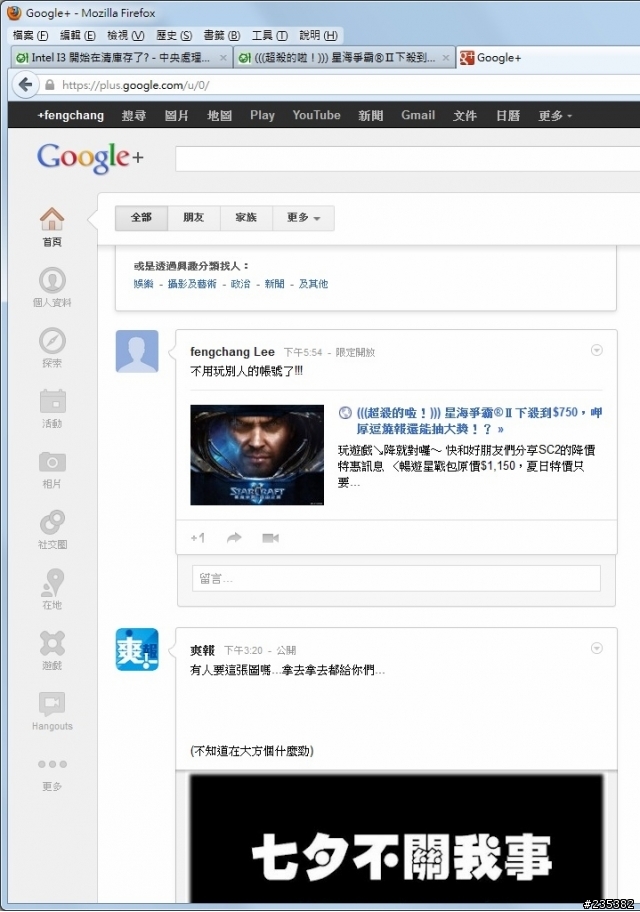Click the 政治 interest category link
Screen dimensions: 640x912
click(x=240, y=284)
